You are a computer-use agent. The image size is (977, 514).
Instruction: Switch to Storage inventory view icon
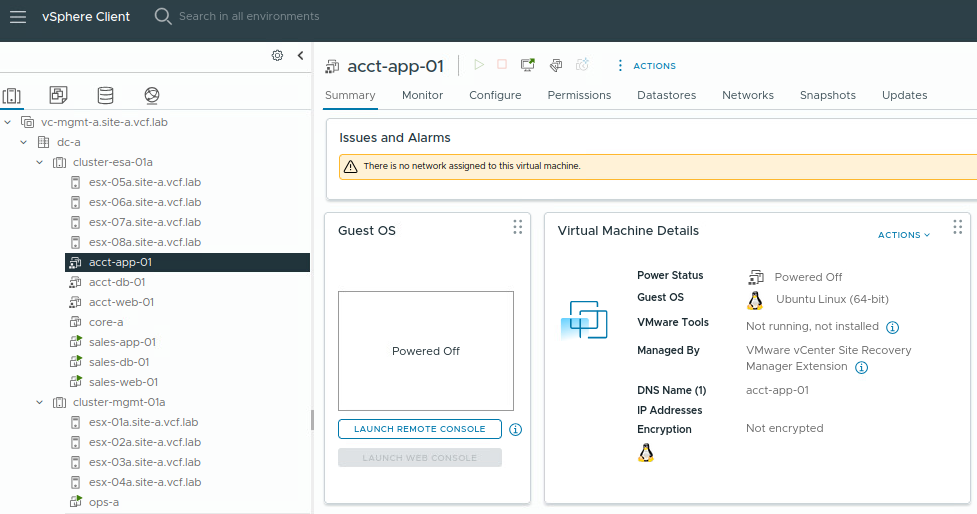[x=105, y=95]
